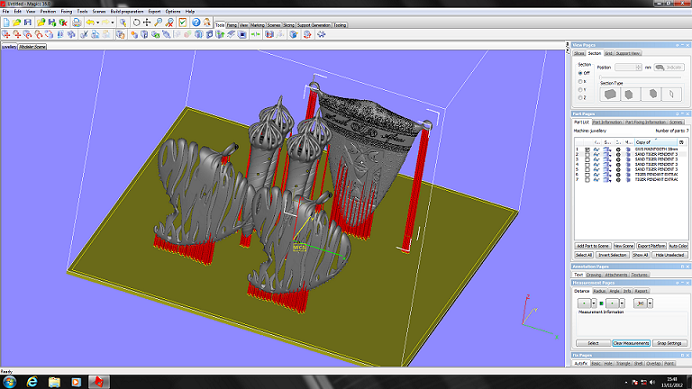Screen dimensions: 692x389
Task: Click the Position input field
Action: pyautogui.click(x=625, y=68)
